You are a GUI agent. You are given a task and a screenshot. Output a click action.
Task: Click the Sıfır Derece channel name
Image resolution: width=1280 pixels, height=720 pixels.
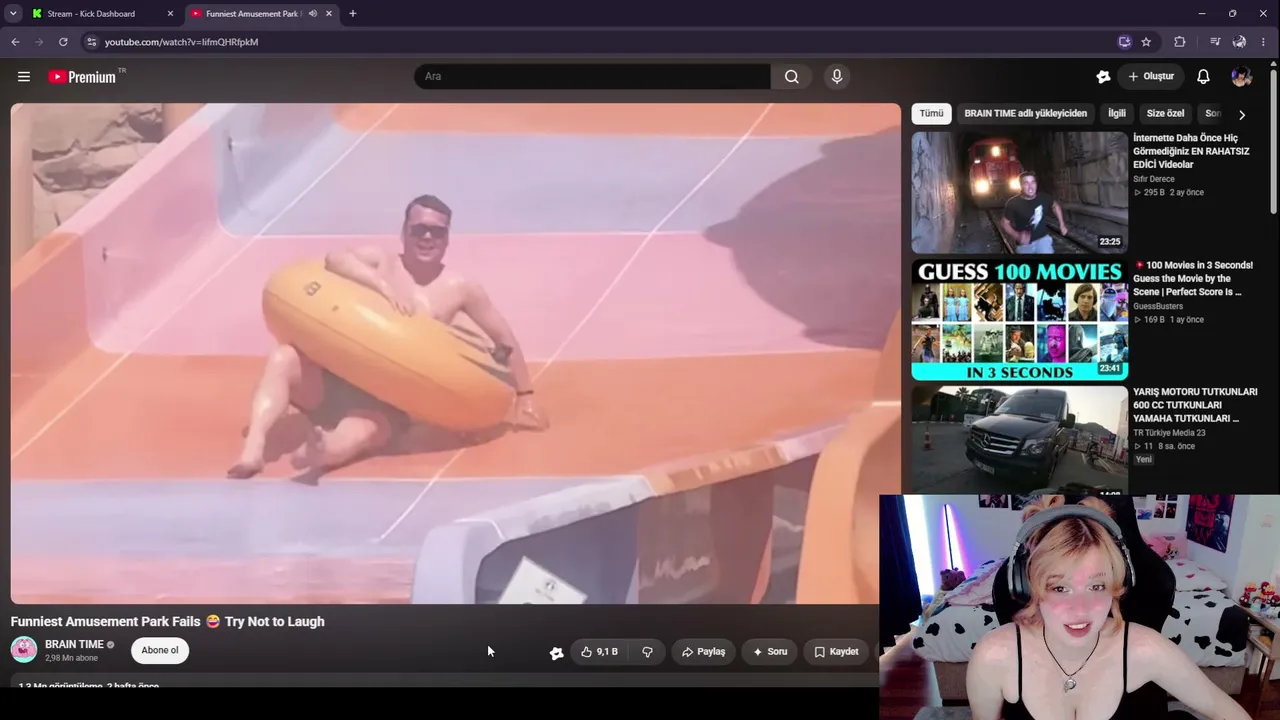coord(1154,179)
